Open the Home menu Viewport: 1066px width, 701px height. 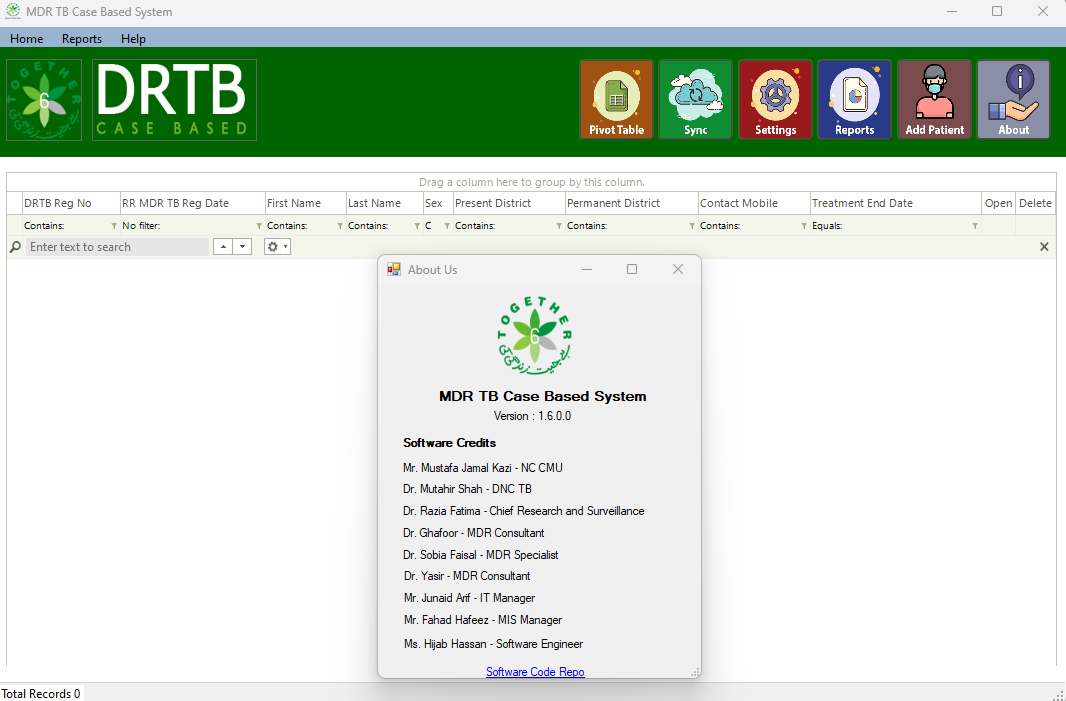[x=27, y=39]
